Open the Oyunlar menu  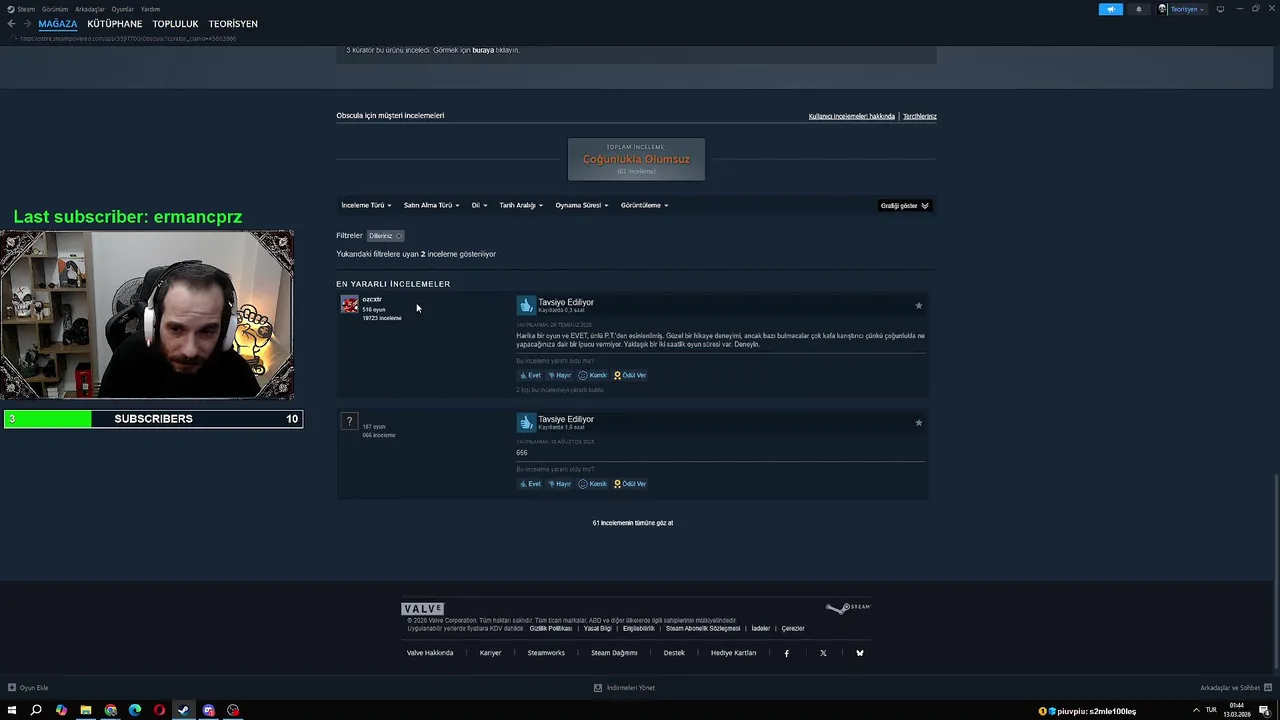pyautogui.click(x=123, y=9)
